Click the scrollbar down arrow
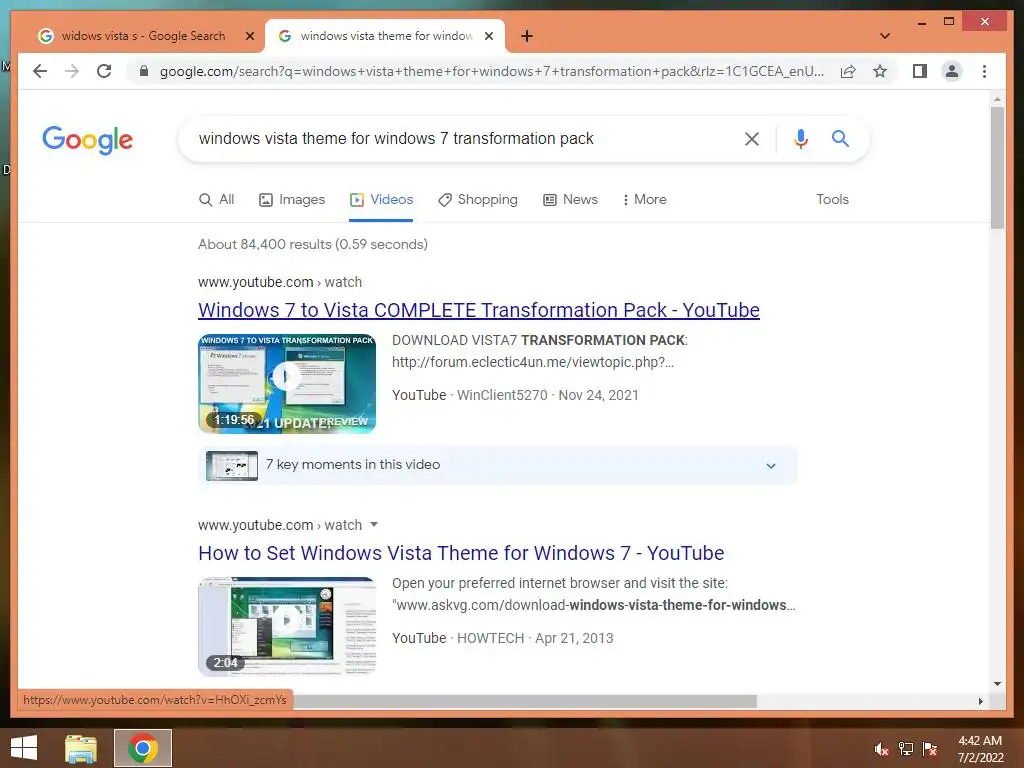 tap(997, 684)
